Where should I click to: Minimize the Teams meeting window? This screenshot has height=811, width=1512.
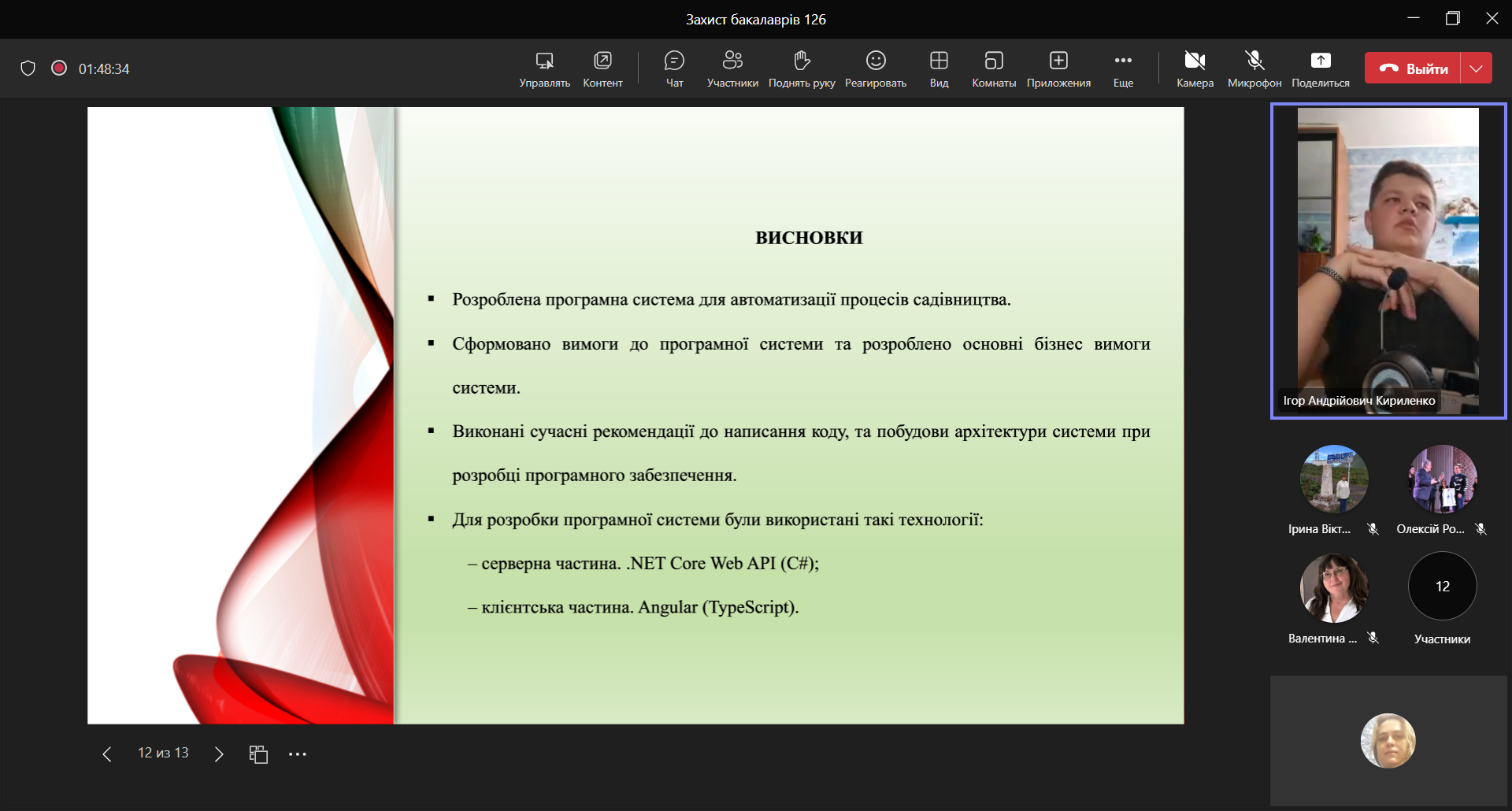click(x=1414, y=18)
